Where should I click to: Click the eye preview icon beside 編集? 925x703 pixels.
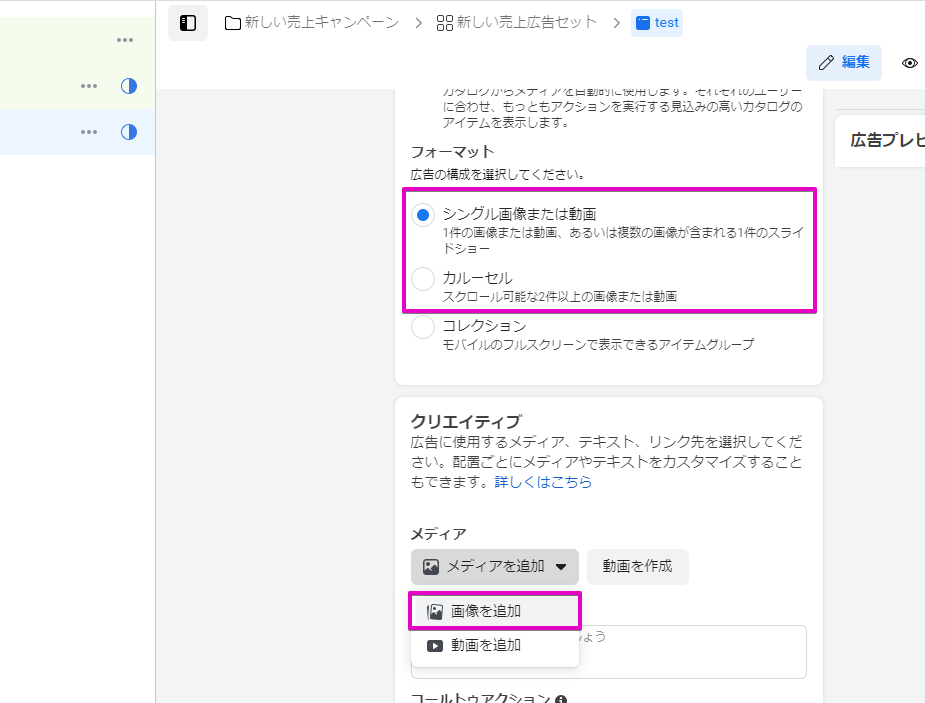click(910, 63)
